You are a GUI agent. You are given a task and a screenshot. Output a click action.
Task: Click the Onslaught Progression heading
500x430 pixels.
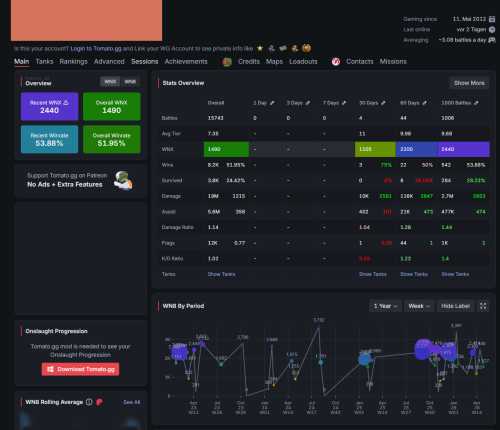click(x=56, y=331)
